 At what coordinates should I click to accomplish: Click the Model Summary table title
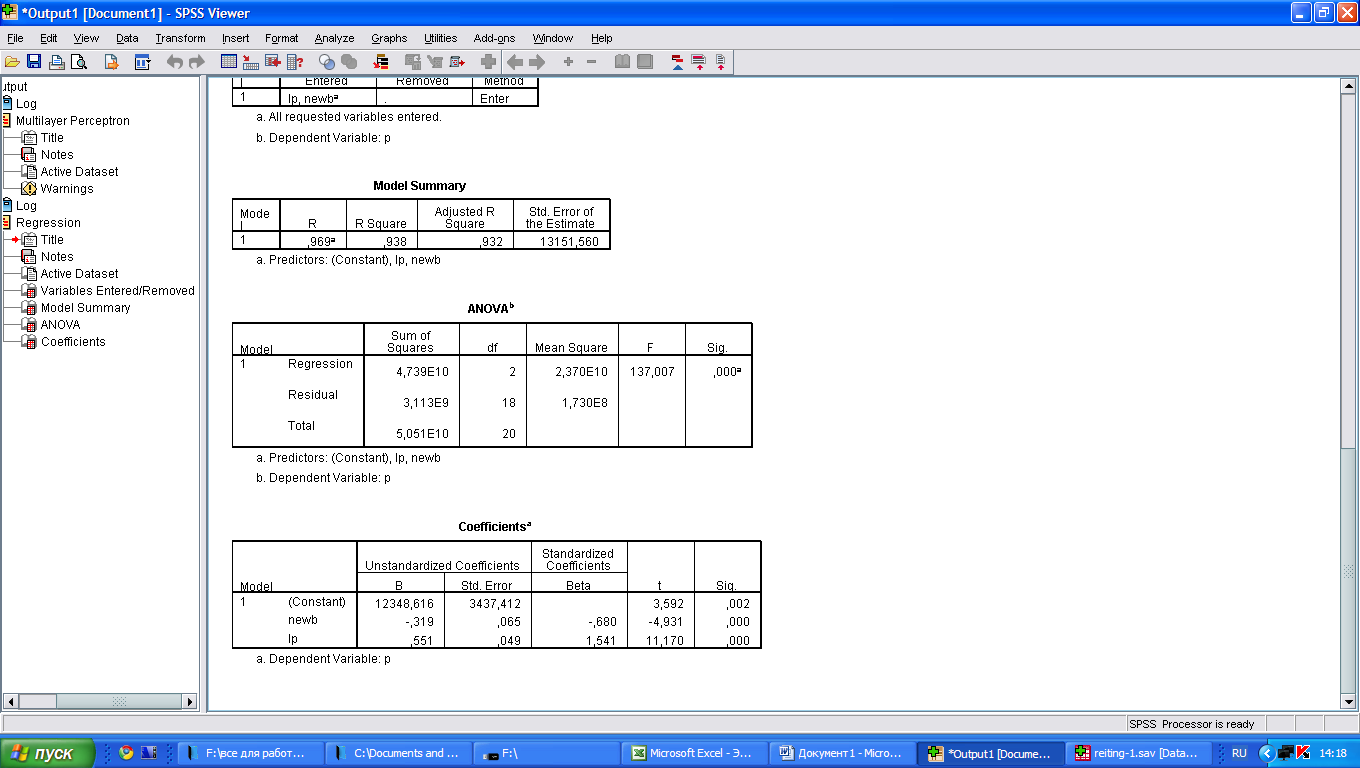[419, 186]
